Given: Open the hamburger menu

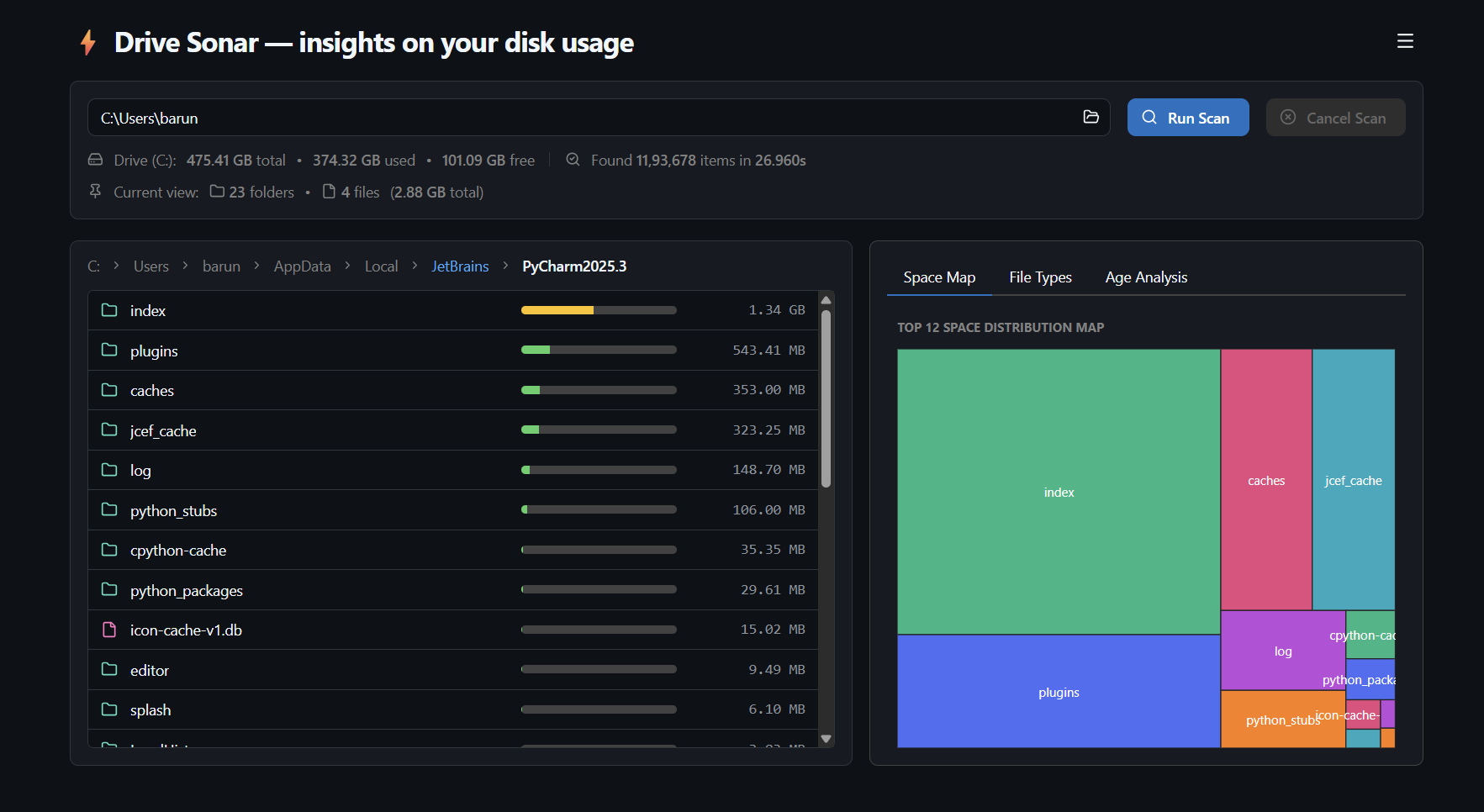Looking at the screenshot, I should click(x=1405, y=41).
